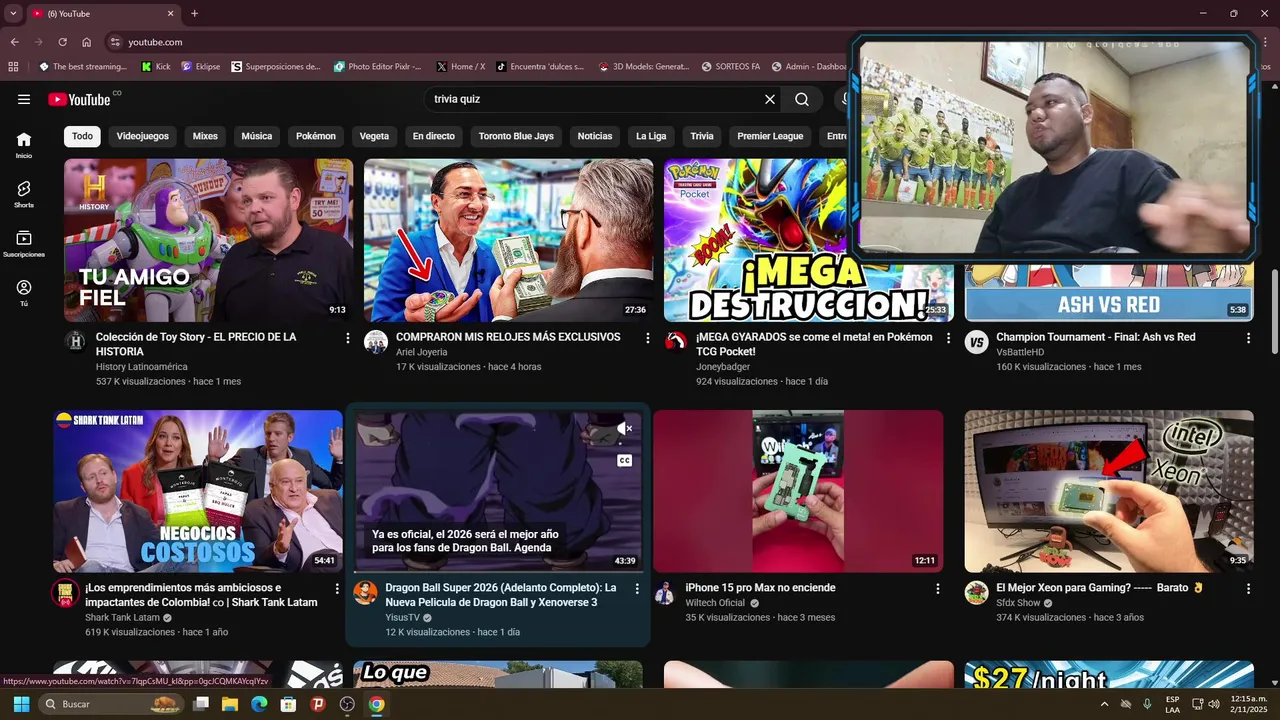Click the taskbar Buscar search box

click(x=112, y=704)
